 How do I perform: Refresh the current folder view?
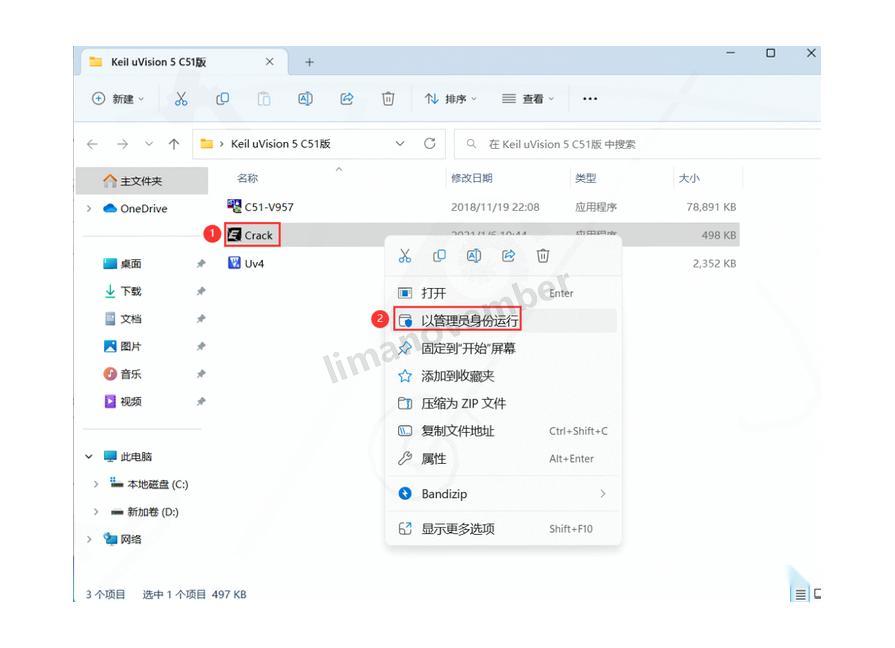tap(430, 144)
